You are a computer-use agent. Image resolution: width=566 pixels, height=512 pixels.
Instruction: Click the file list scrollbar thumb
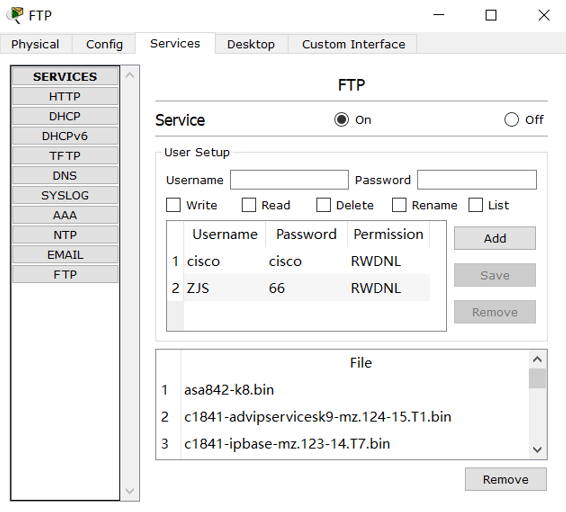[537, 378]
